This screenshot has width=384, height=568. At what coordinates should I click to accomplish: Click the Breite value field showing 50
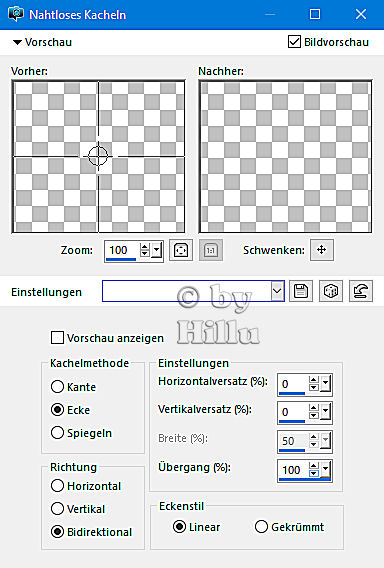click(293, 441)
